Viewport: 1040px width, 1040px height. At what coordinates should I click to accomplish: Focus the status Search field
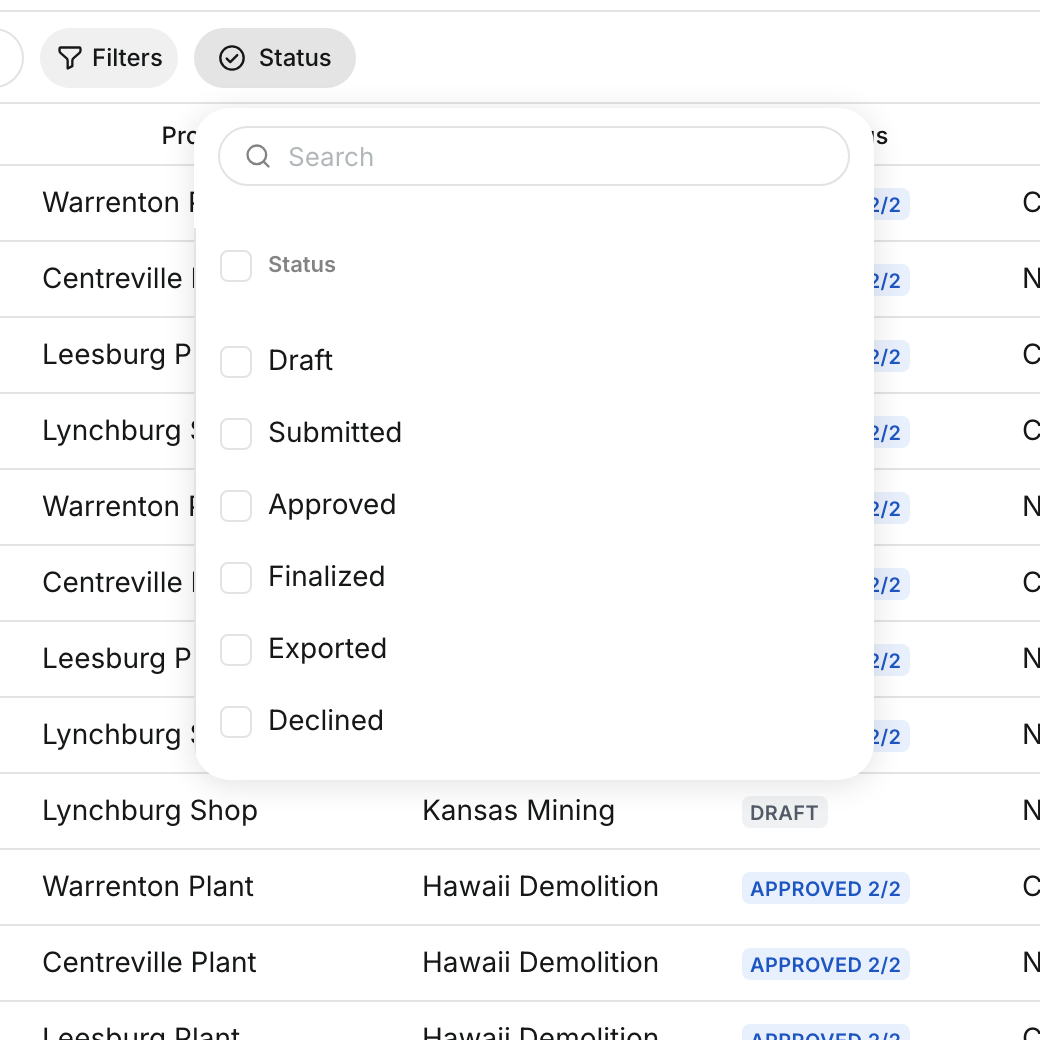(x=534, y=157)
